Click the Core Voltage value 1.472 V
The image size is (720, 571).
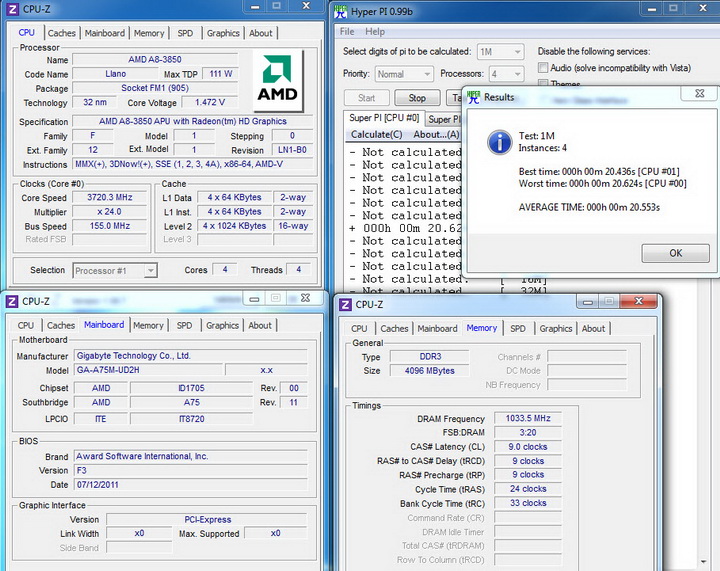click(210, 102)
